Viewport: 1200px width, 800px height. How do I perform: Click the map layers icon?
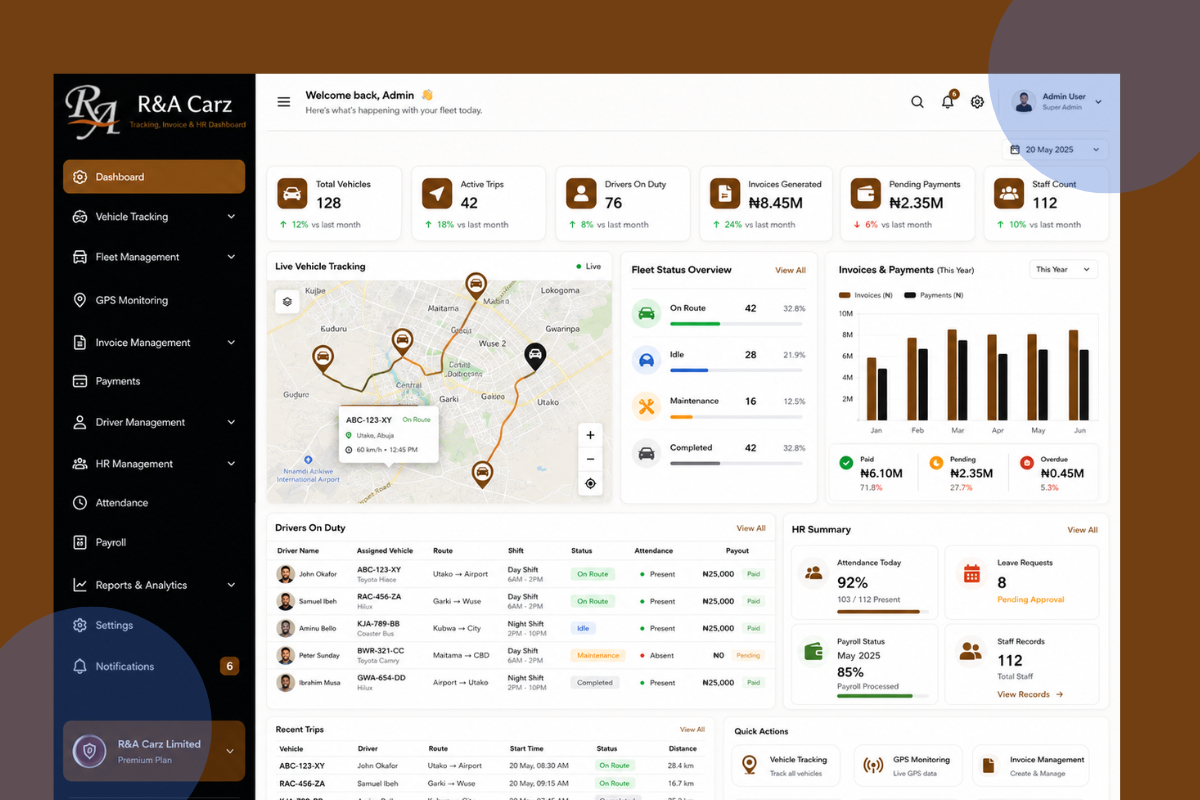[287, 301]
